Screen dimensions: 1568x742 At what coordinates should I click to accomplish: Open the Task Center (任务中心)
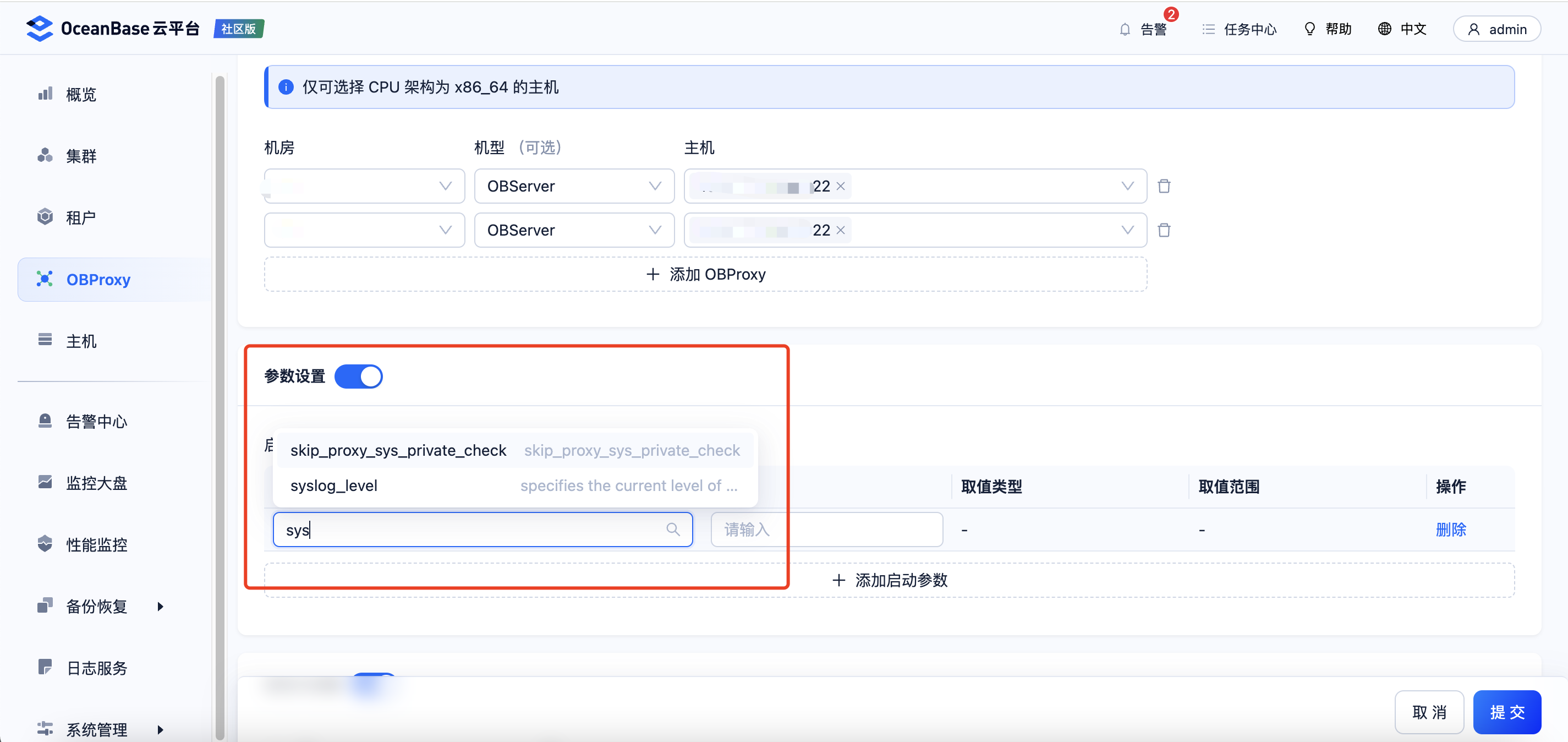click(x=1240, y=29)
